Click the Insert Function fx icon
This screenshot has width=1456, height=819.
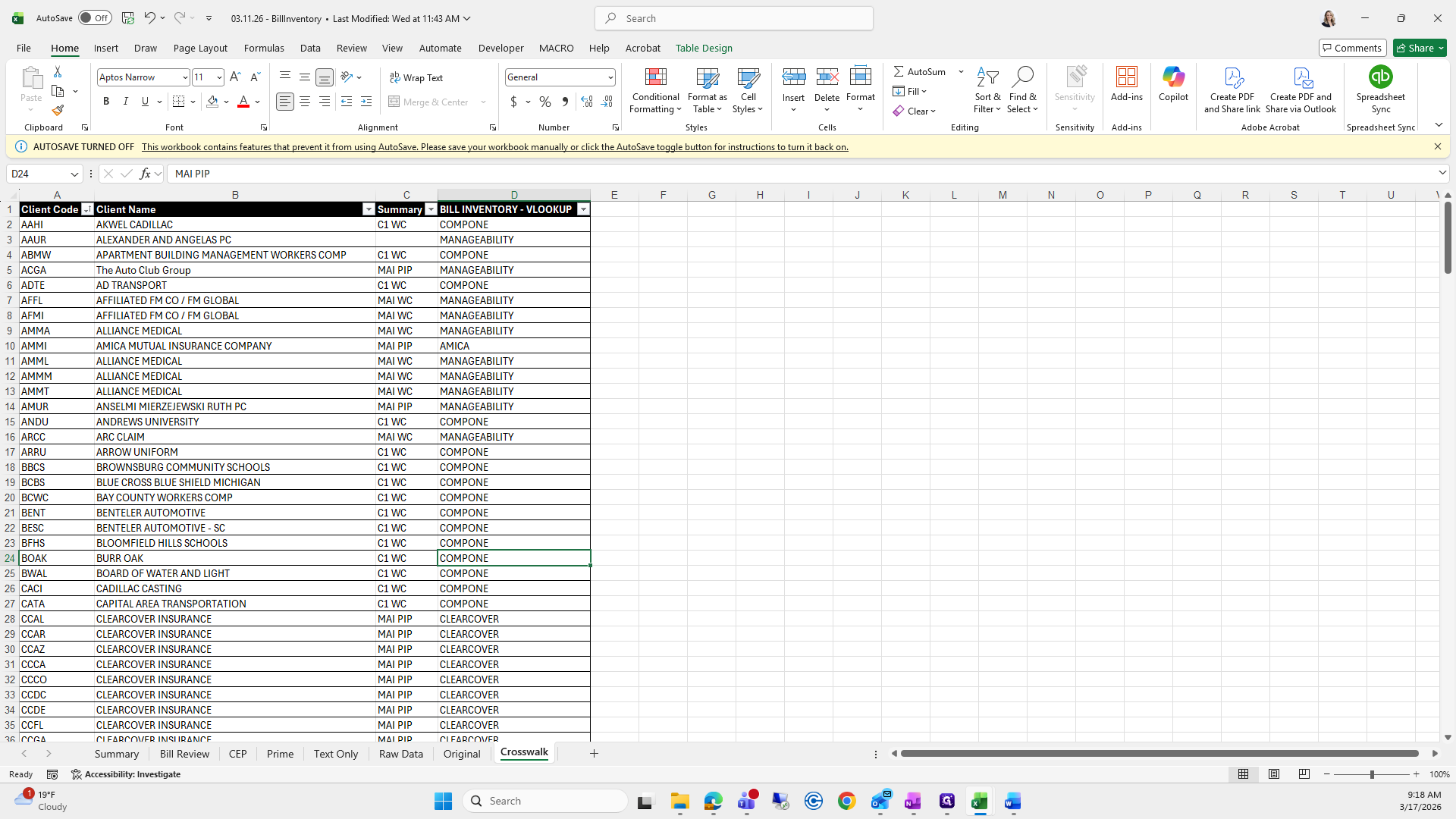(x=145, y=174)
